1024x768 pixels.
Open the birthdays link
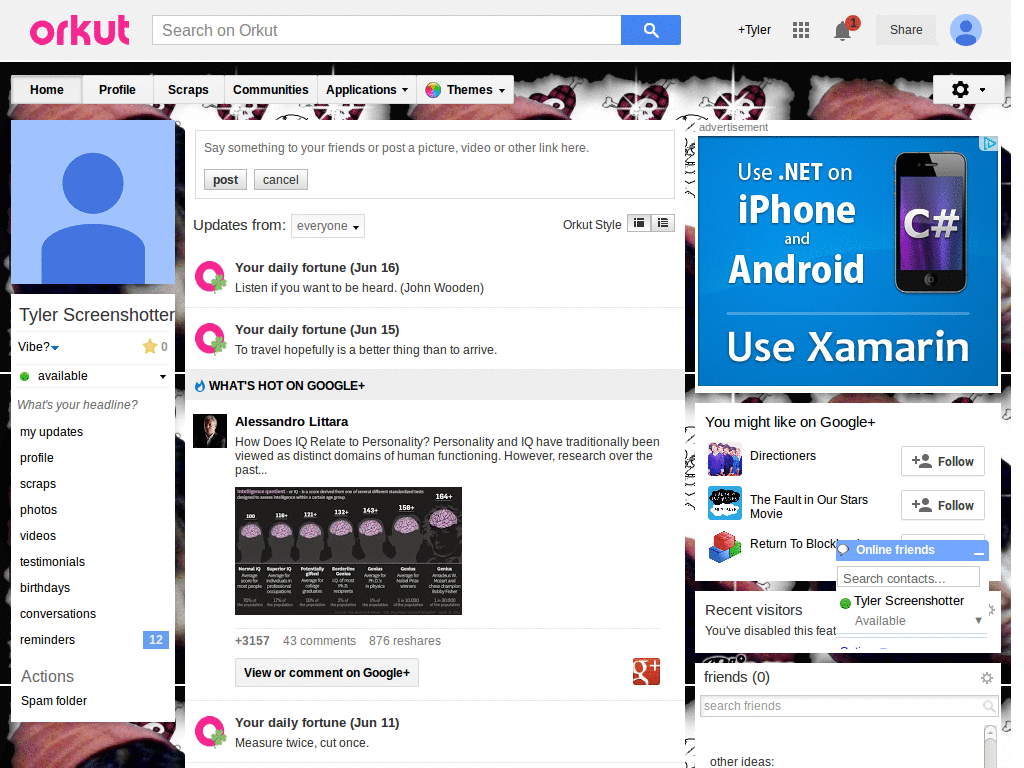click(x=45, y=588)
